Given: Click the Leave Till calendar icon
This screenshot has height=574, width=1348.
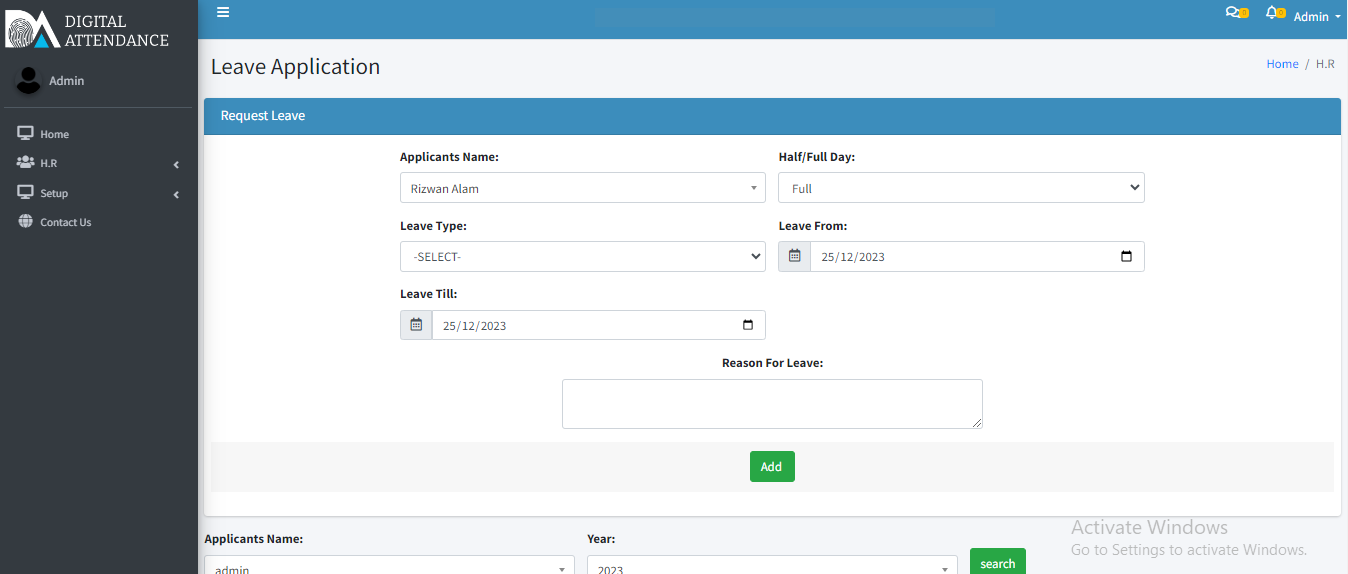Looking at the screenshot, I should click(417, 325).
